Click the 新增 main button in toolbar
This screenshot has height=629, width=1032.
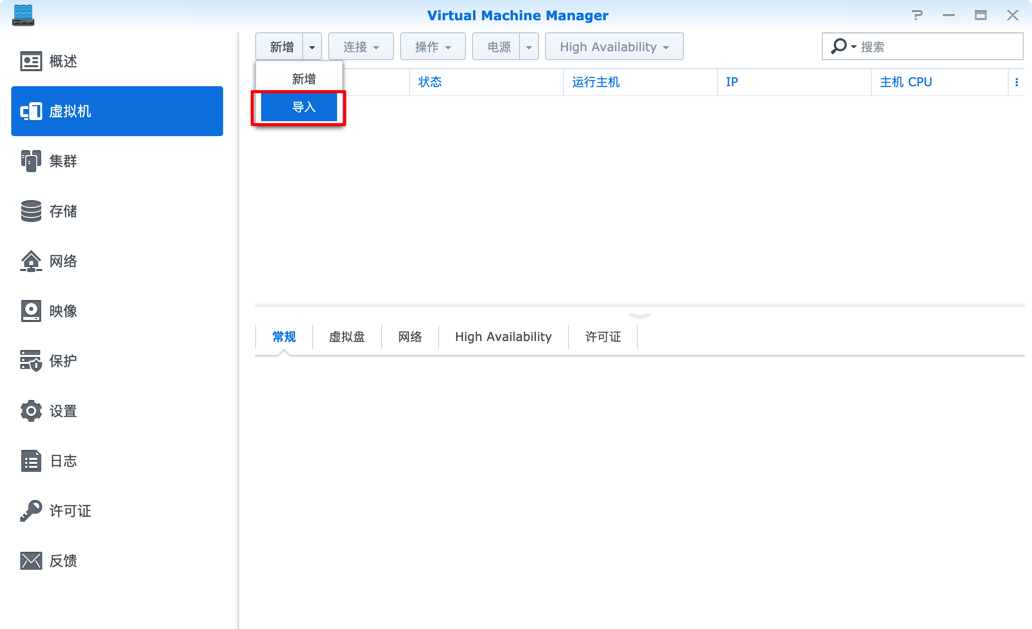click(x=280, y=47)
